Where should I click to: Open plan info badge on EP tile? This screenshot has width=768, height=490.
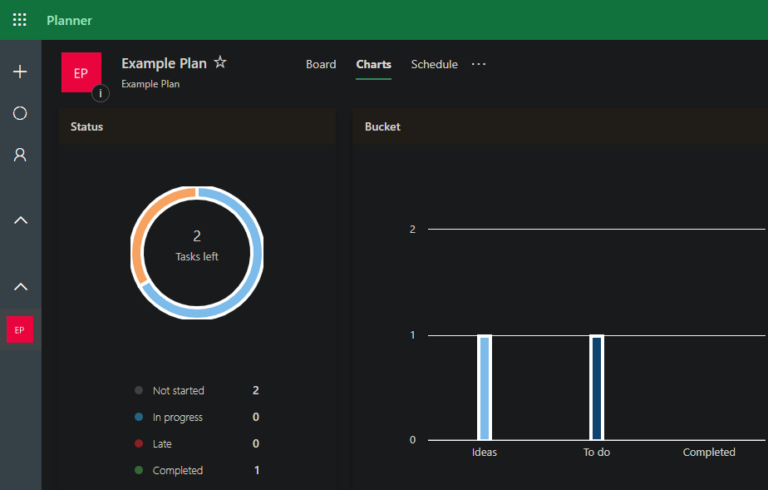coord(101,94)
